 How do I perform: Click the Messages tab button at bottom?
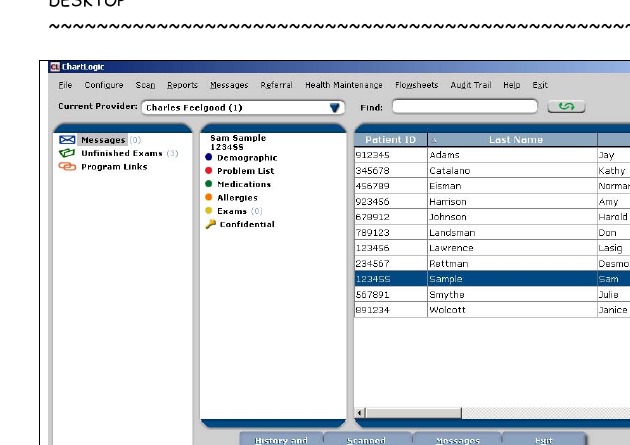click(x=458, y=439)
